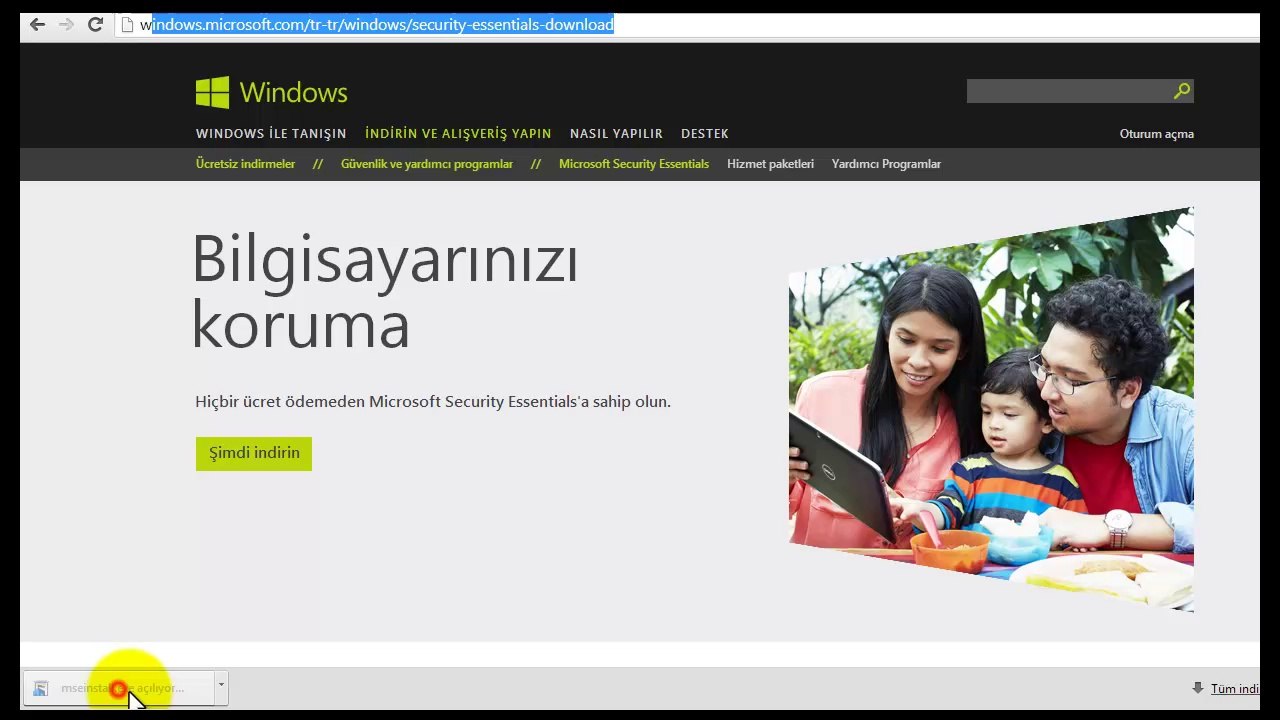The width and height of the screenshot is (1280, 720).
Task: Click the Windows logo in the header
Action: pos(271,93)
